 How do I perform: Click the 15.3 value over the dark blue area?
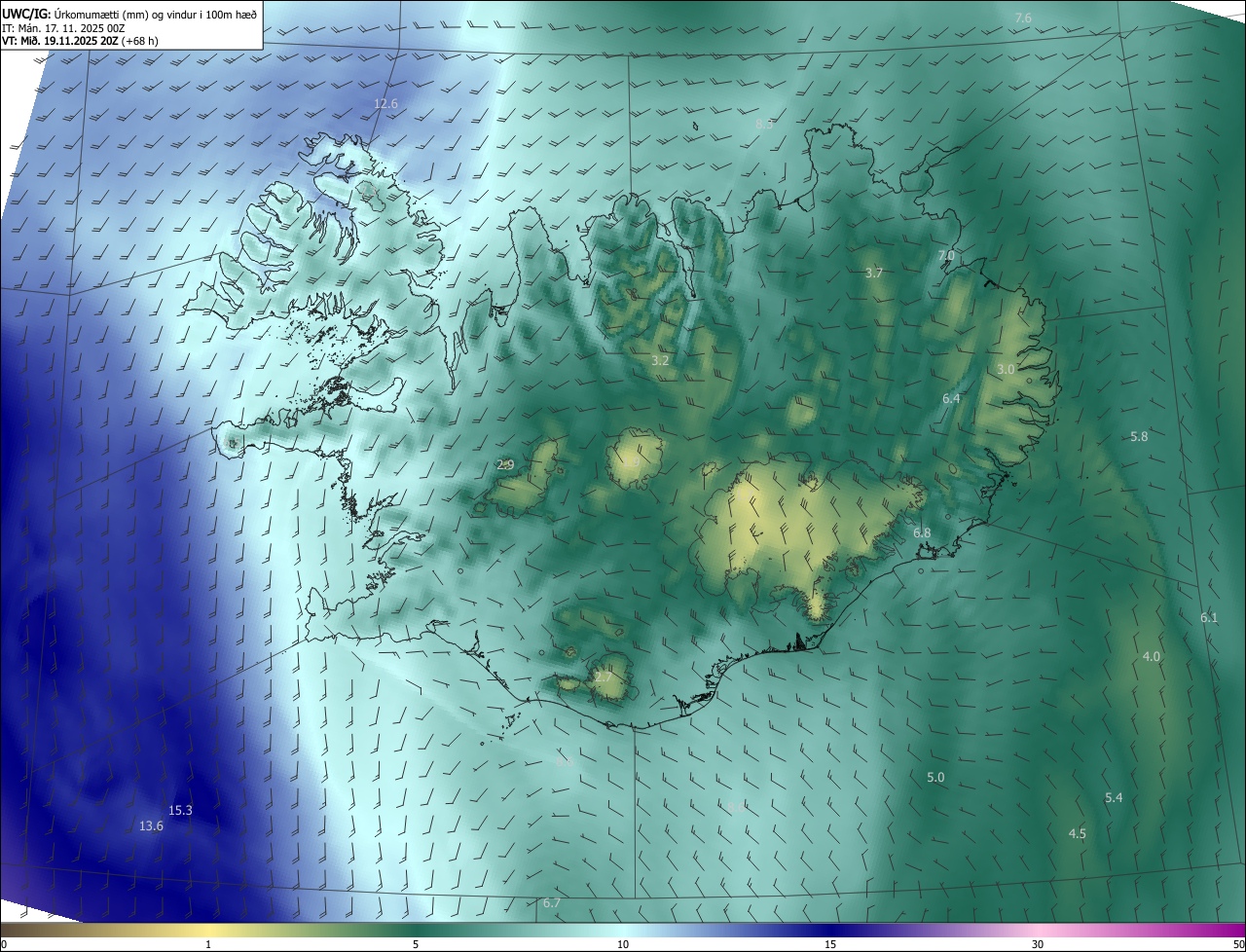tap(180, 810)
